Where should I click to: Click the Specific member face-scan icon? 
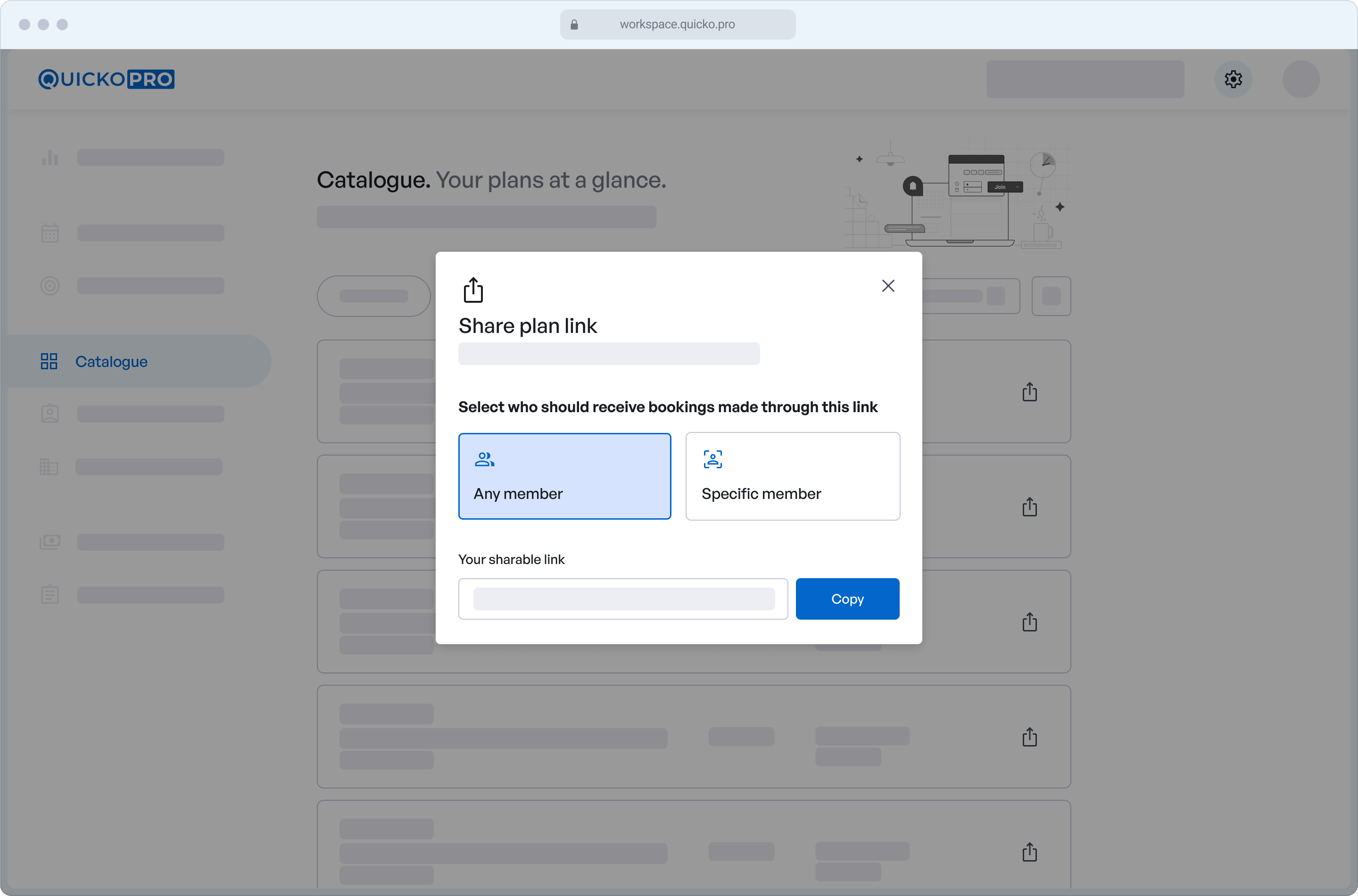pos(712,459)
